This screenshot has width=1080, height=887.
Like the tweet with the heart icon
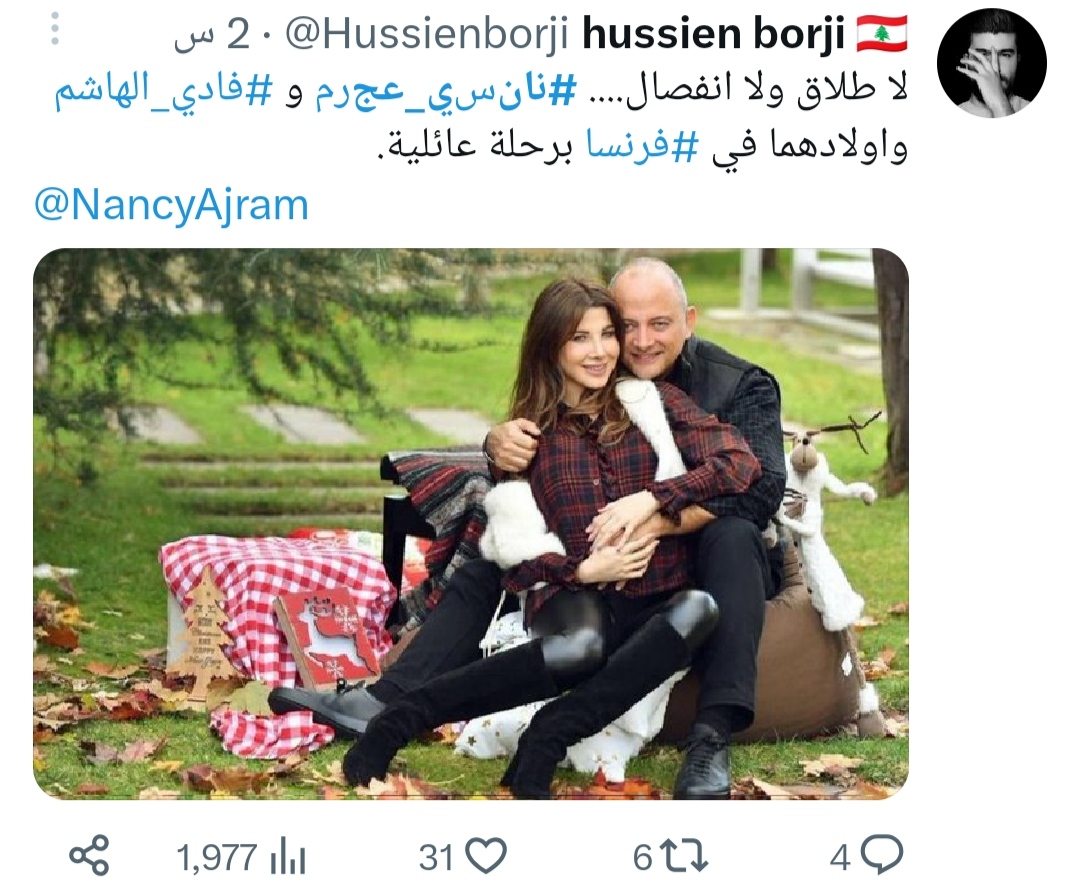coord(486,856)
